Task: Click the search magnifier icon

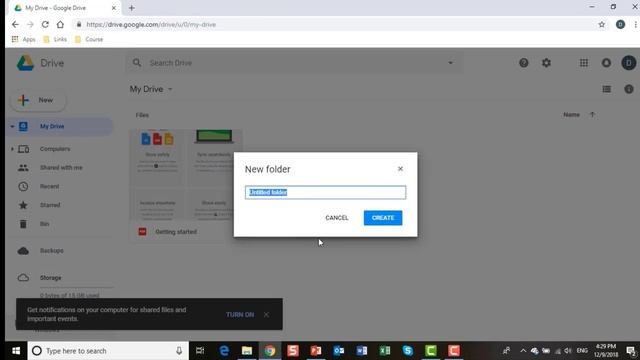Action: (x=137, y=63)
